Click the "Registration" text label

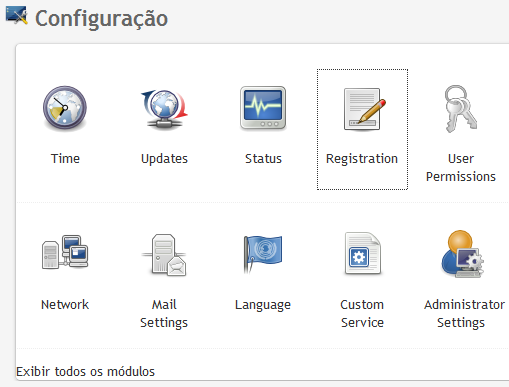point(362,159)
